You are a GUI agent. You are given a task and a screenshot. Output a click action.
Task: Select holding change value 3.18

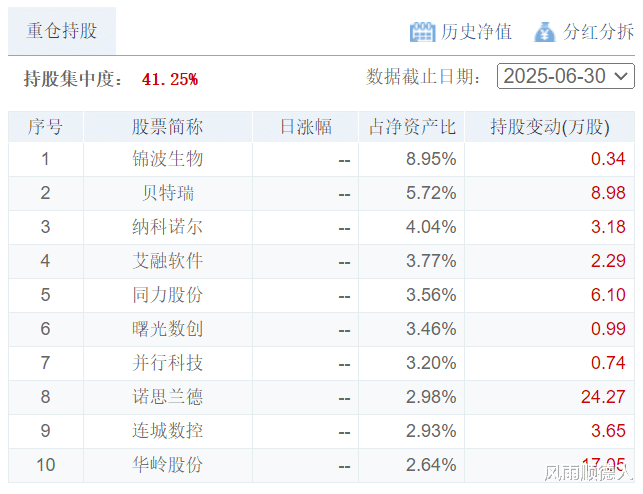pos(608,227)
